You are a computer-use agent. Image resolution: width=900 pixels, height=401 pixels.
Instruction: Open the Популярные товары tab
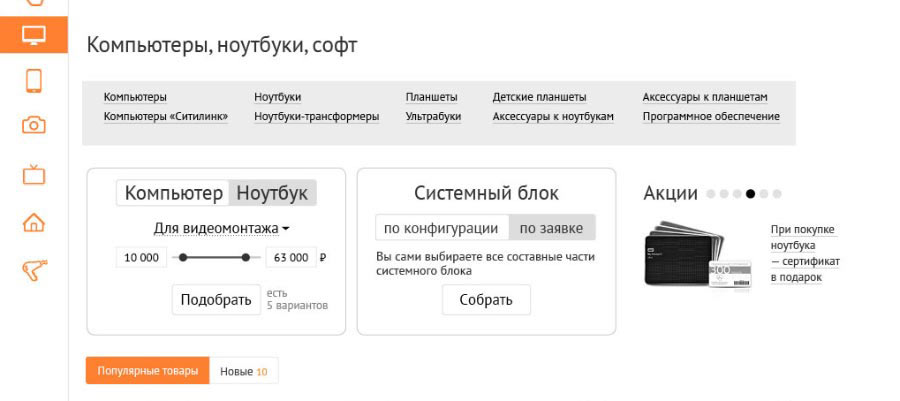147,371
